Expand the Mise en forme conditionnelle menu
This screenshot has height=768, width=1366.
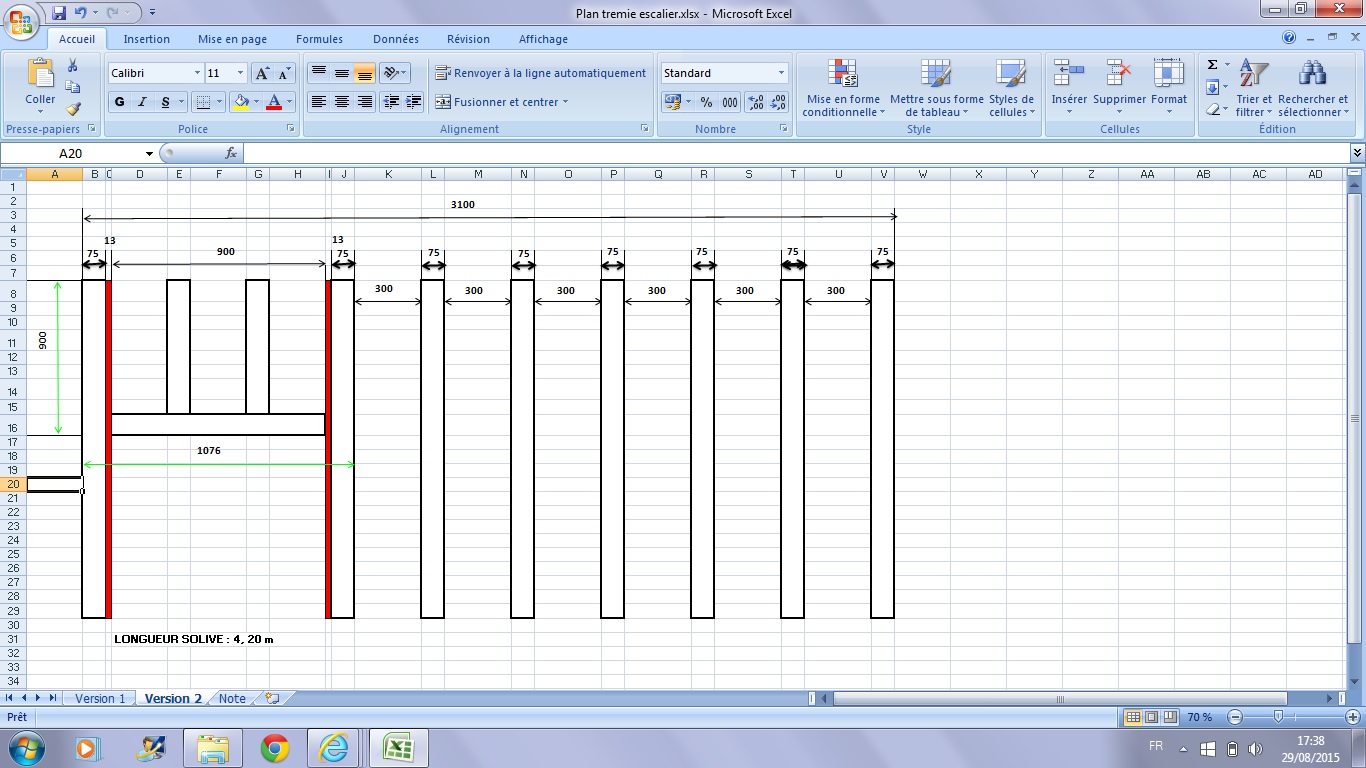[x=843, y=88]
